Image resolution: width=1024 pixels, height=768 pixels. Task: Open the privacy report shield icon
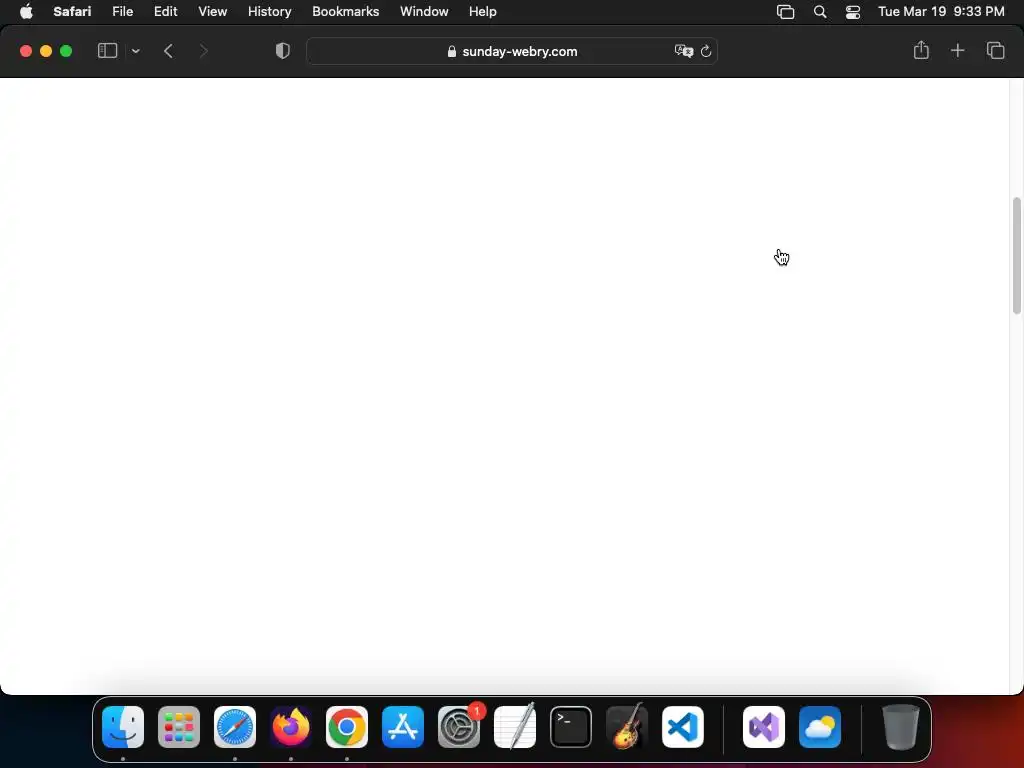[282, 51]
